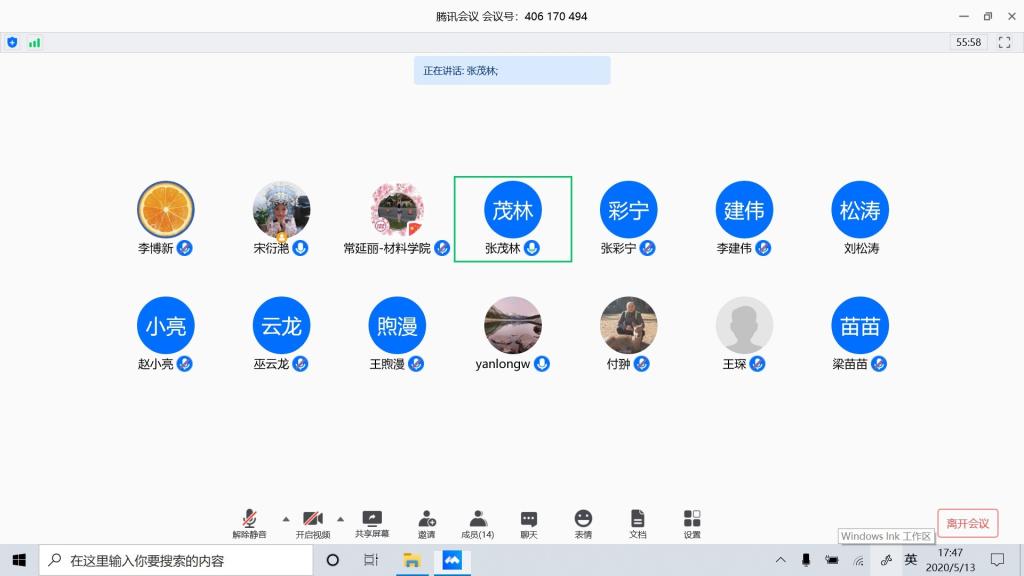
Task: Toggle unmute microphone (解除静音)
Action: point(250,518)
